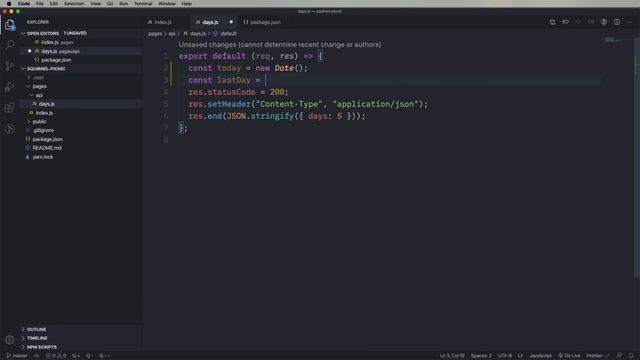640x360 pixels.
Task: Click the unsaved dot on the days.js tab
Action: 231,22
